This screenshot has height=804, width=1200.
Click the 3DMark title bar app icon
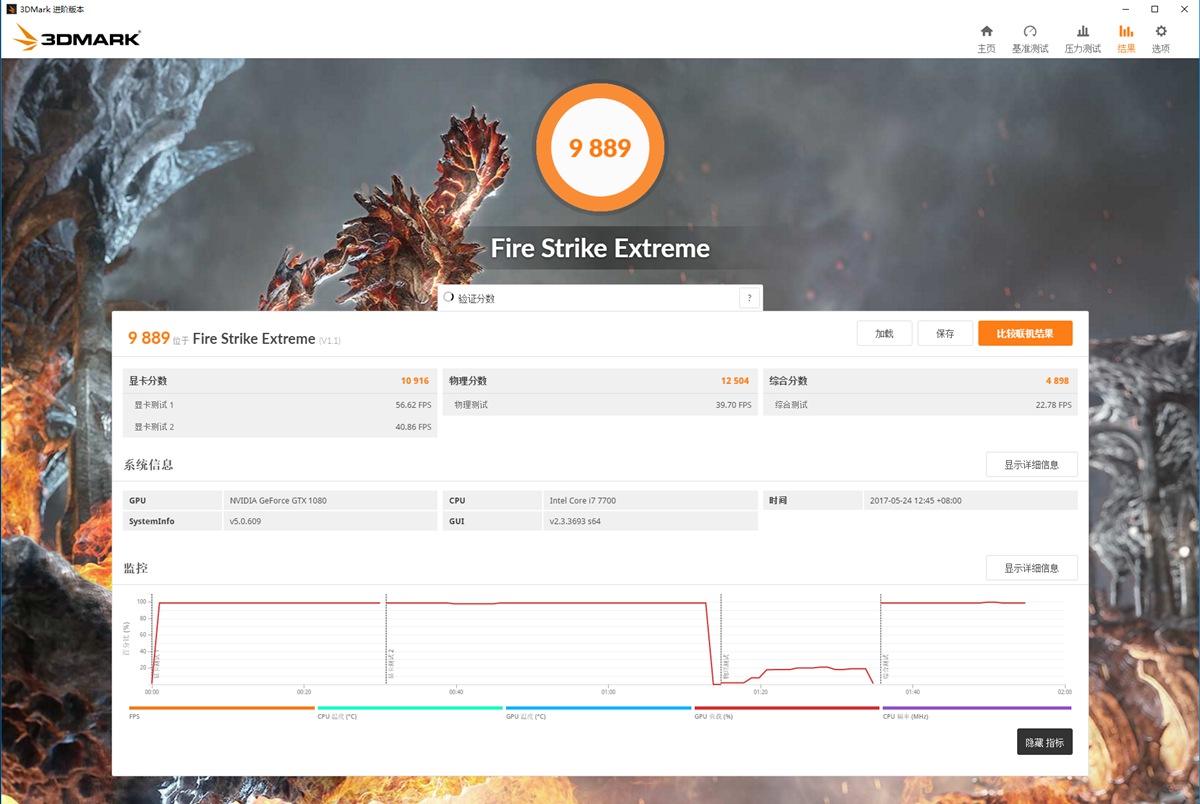tap(10, 9)
